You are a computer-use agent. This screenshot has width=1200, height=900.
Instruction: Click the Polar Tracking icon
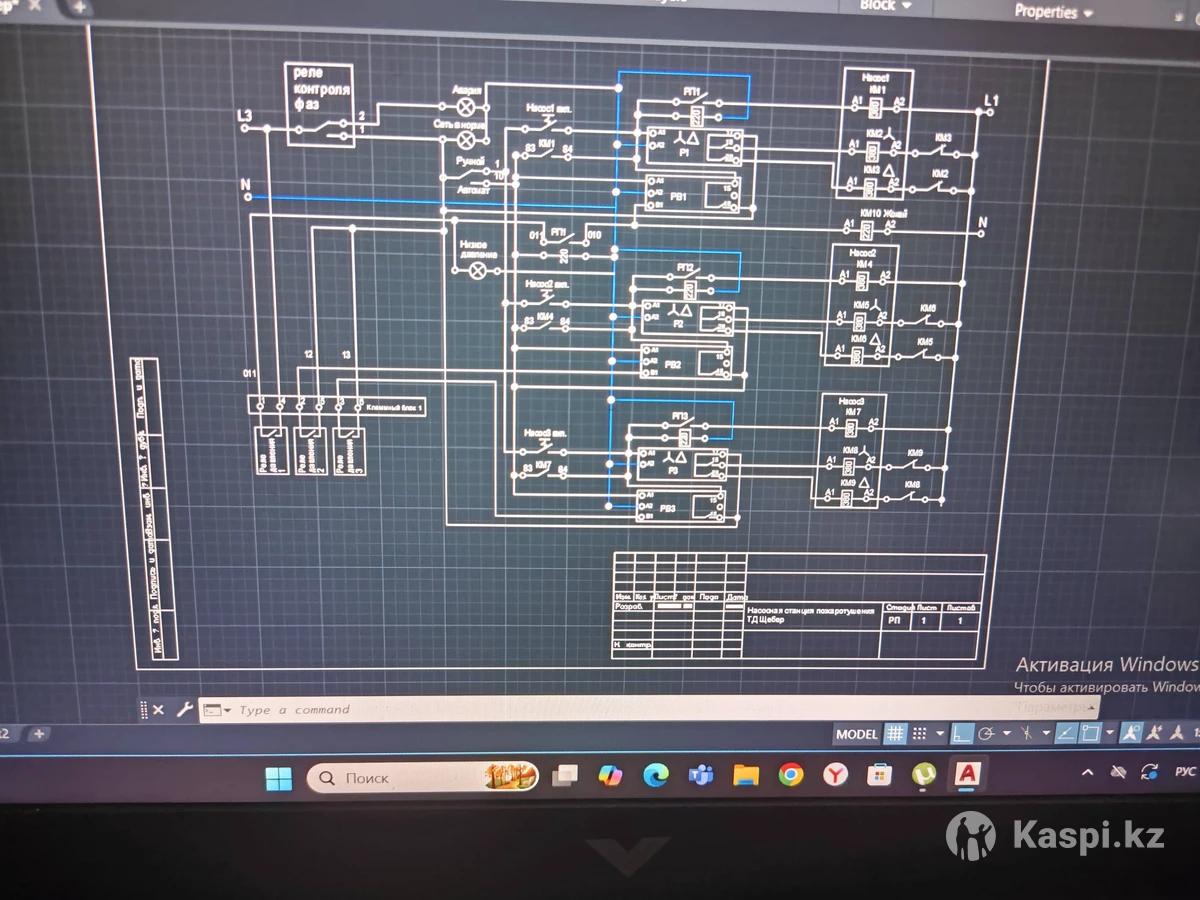(986, 734)
